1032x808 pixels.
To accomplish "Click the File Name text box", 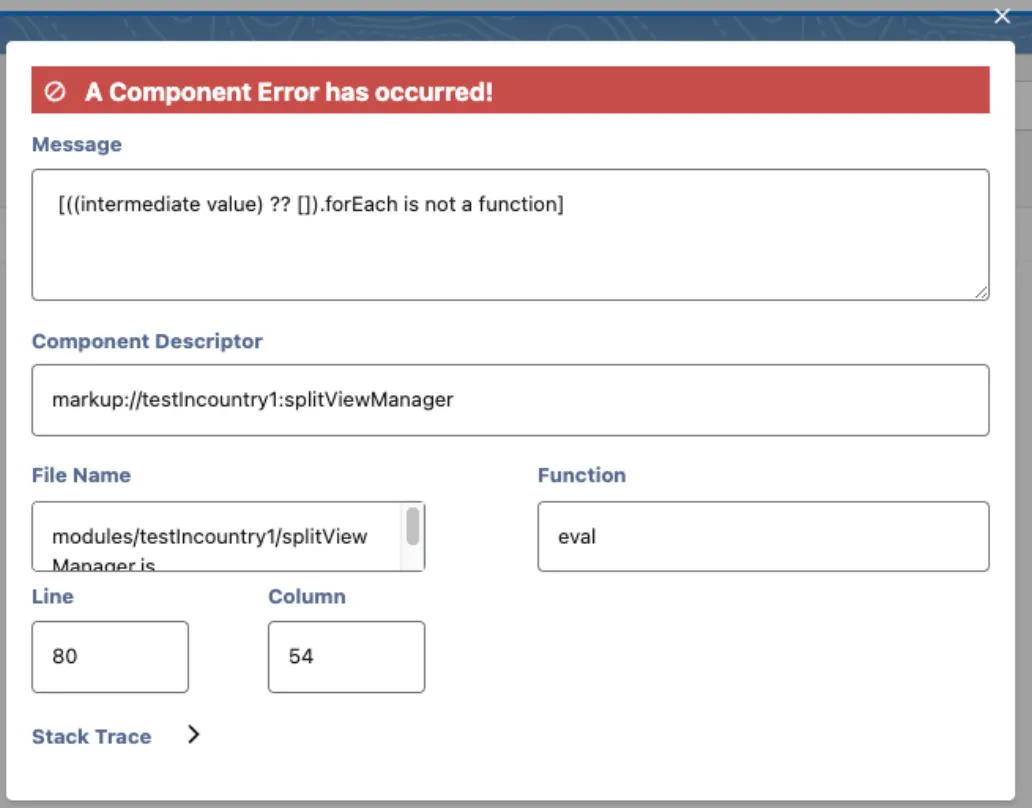I will click(215, 537).
